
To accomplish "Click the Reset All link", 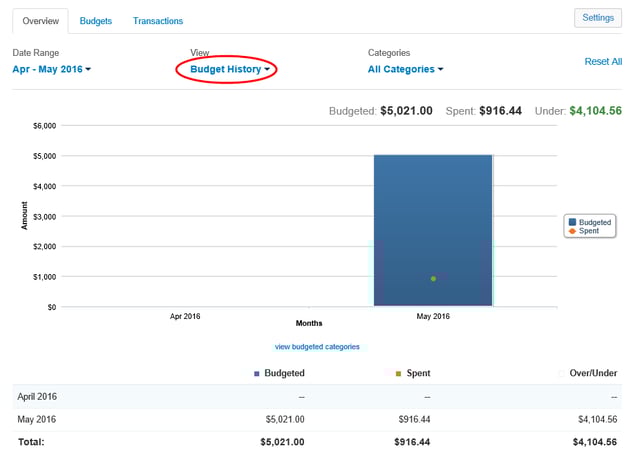I will click(x=603, y=62).
